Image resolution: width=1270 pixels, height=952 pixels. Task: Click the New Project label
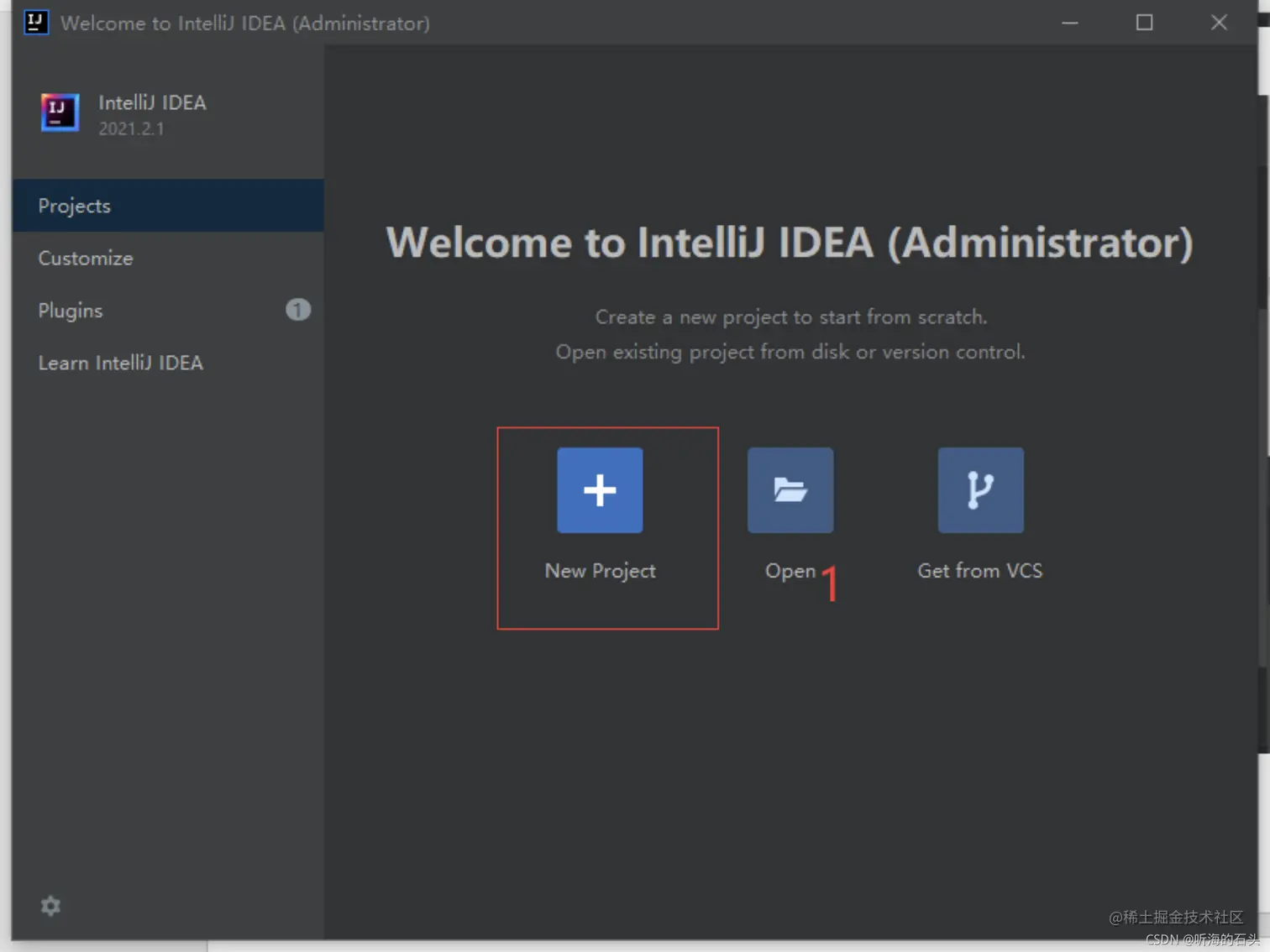coord(600,571)
